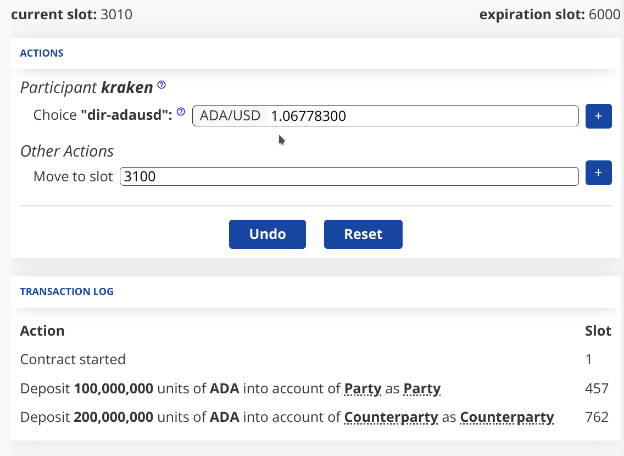
Task: Open help icon next to Choice "dir-adausd"
Action: pos(181,113)
